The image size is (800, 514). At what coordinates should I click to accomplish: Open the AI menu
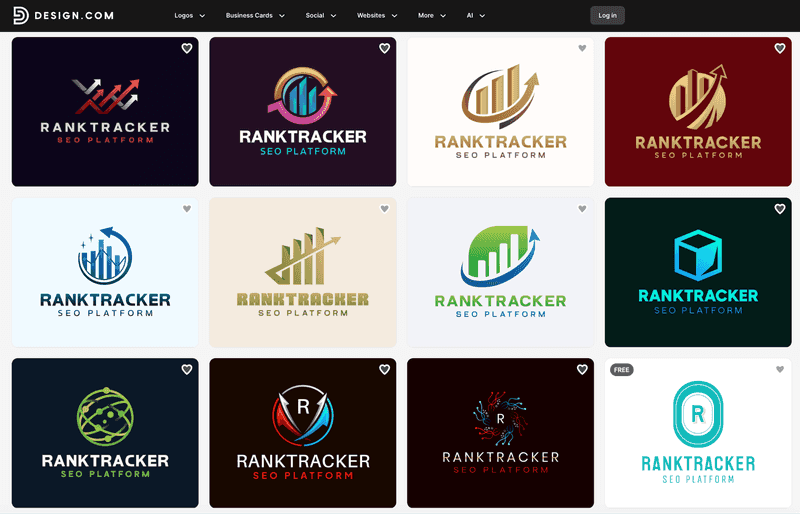pyautogui.click(x=476, y=16)
